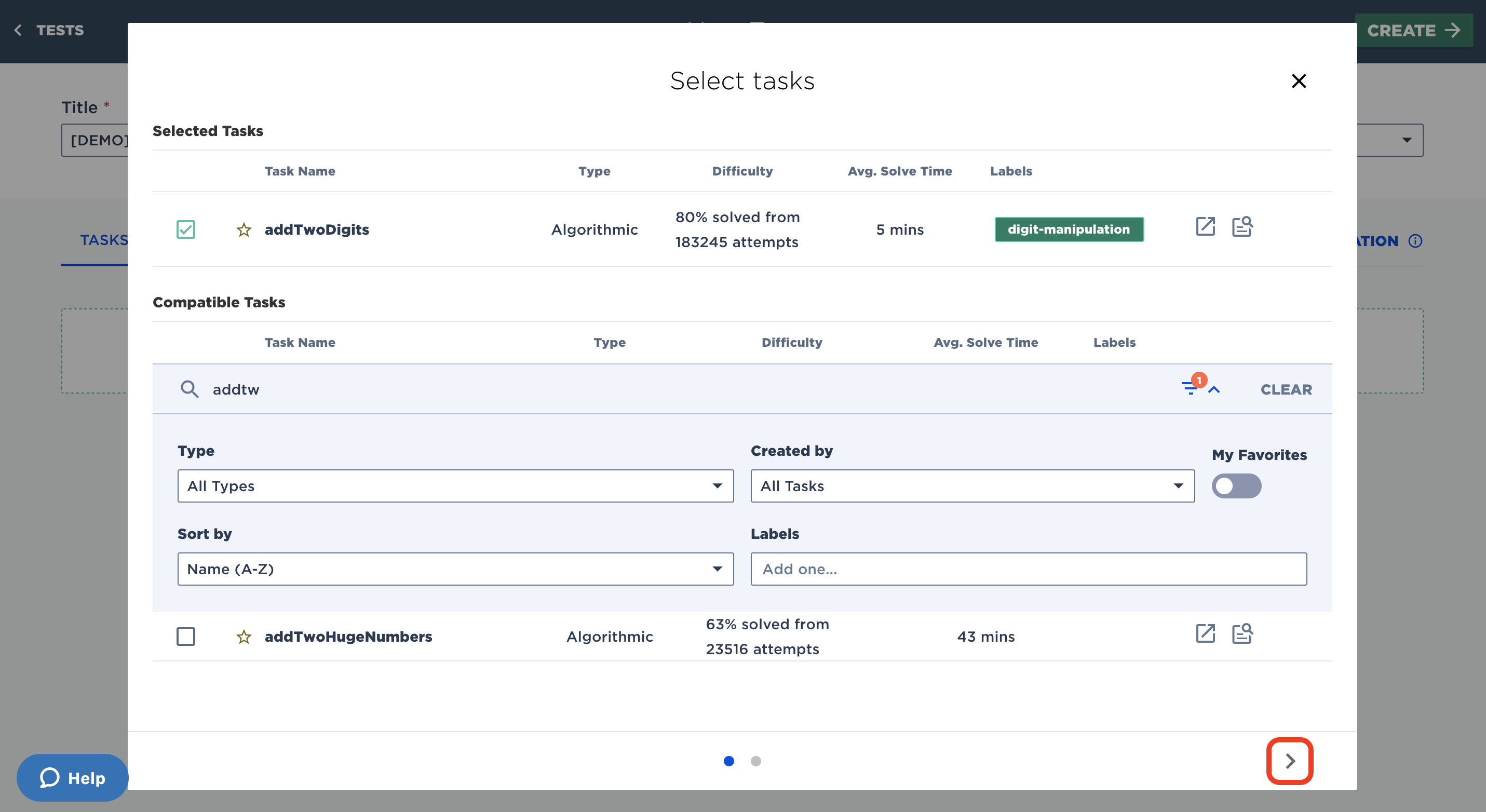
Task: Click the Type header in Selected Tasks
Action: coord(594,171)
